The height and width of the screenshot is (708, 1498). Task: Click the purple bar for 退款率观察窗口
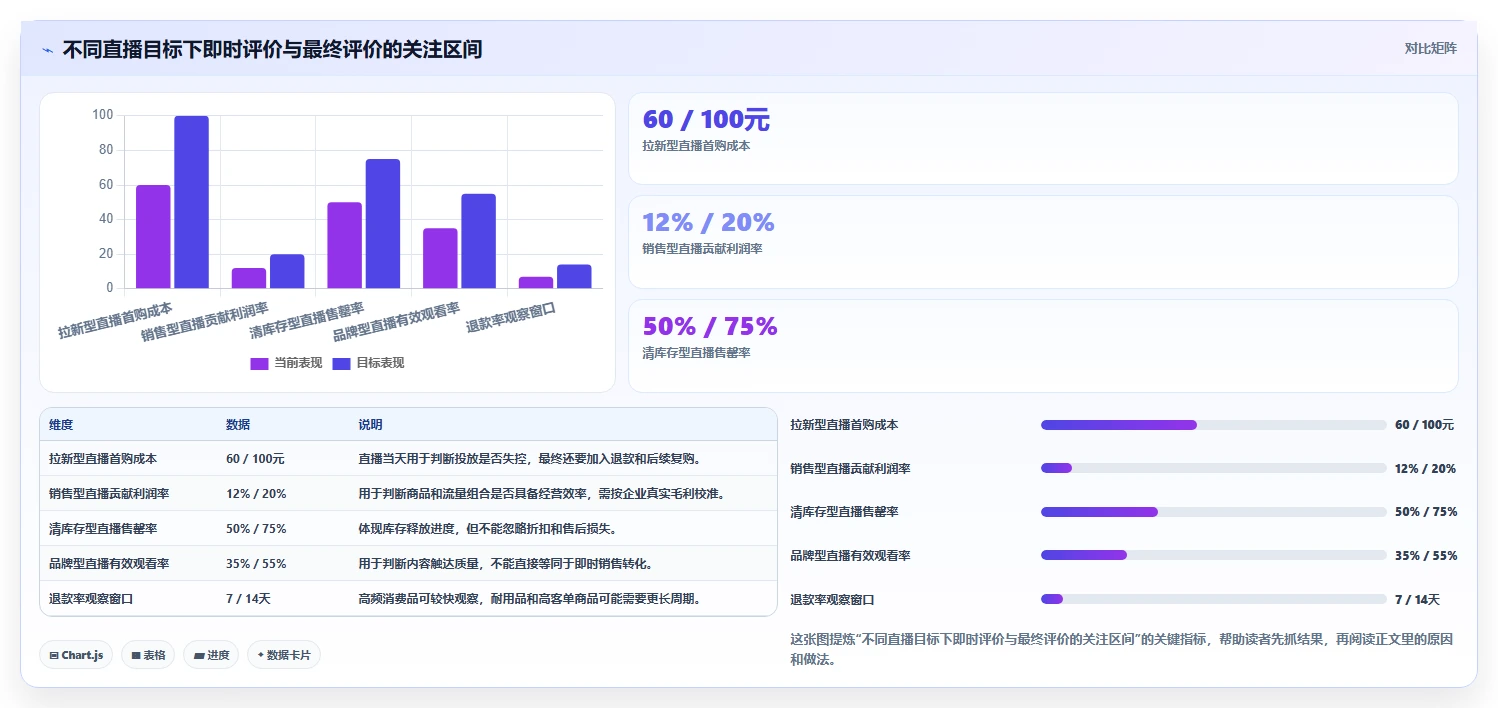point(536,283)
